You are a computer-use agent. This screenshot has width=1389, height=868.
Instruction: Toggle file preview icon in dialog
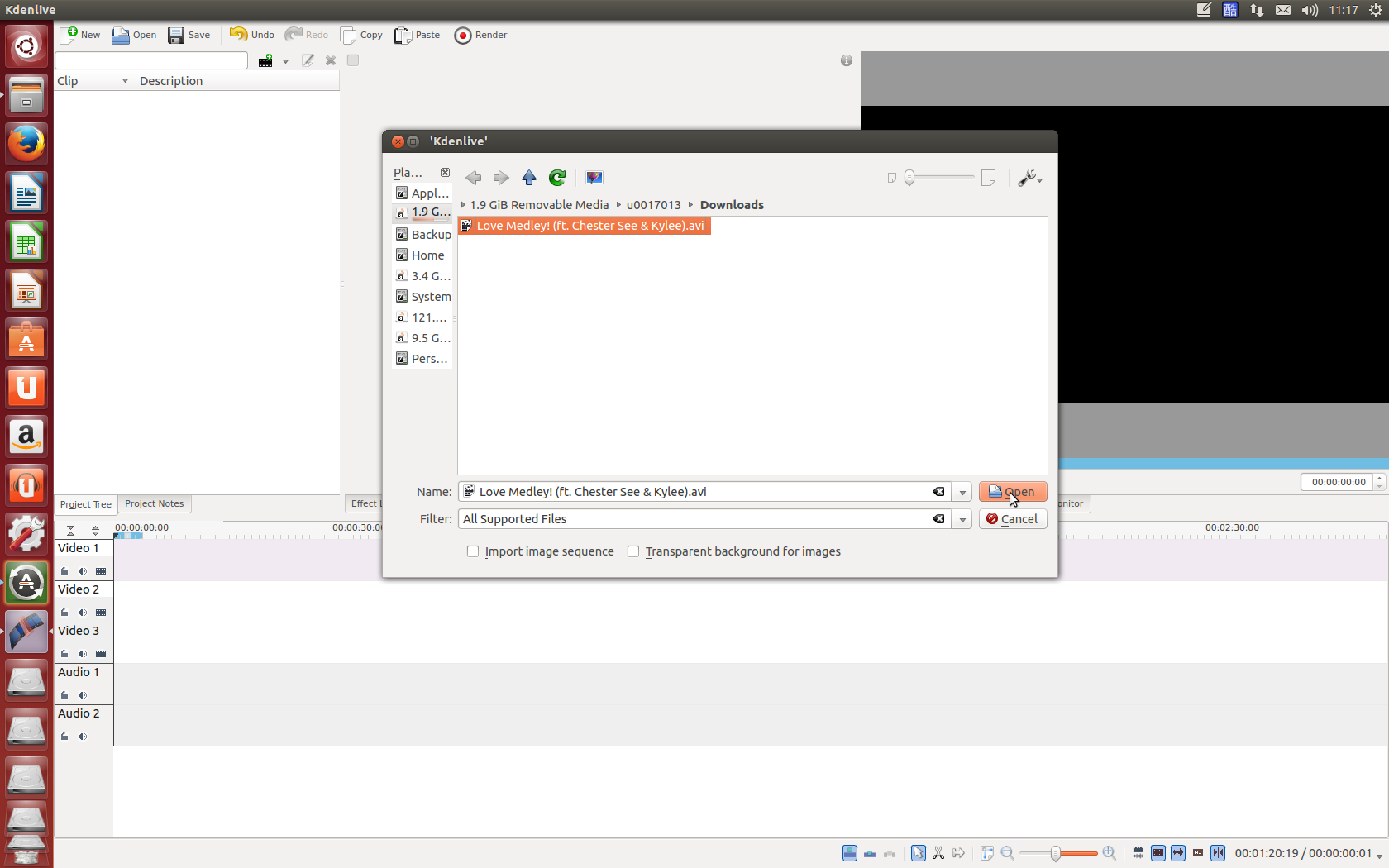tap(594, 178)
